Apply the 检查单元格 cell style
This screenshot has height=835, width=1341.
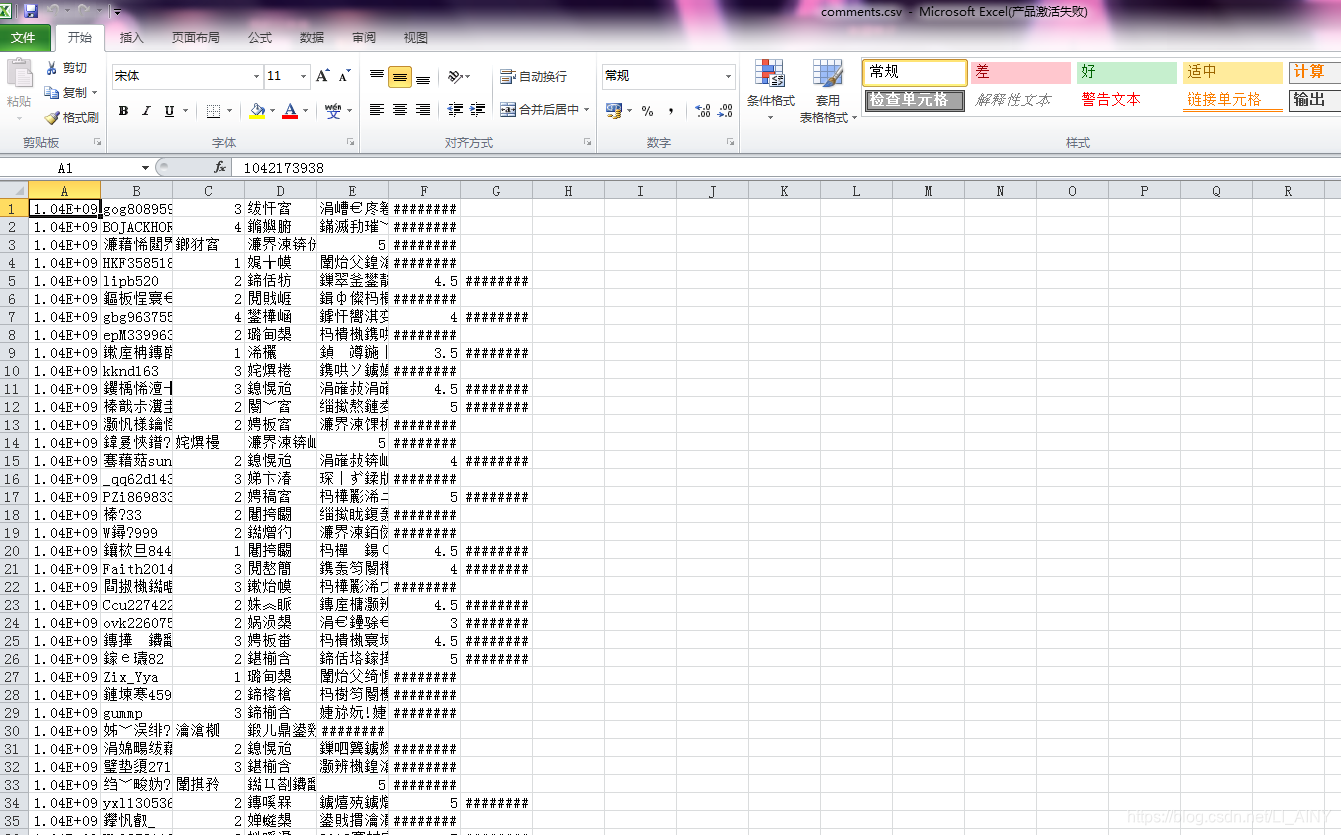click(x=915, y=100)
